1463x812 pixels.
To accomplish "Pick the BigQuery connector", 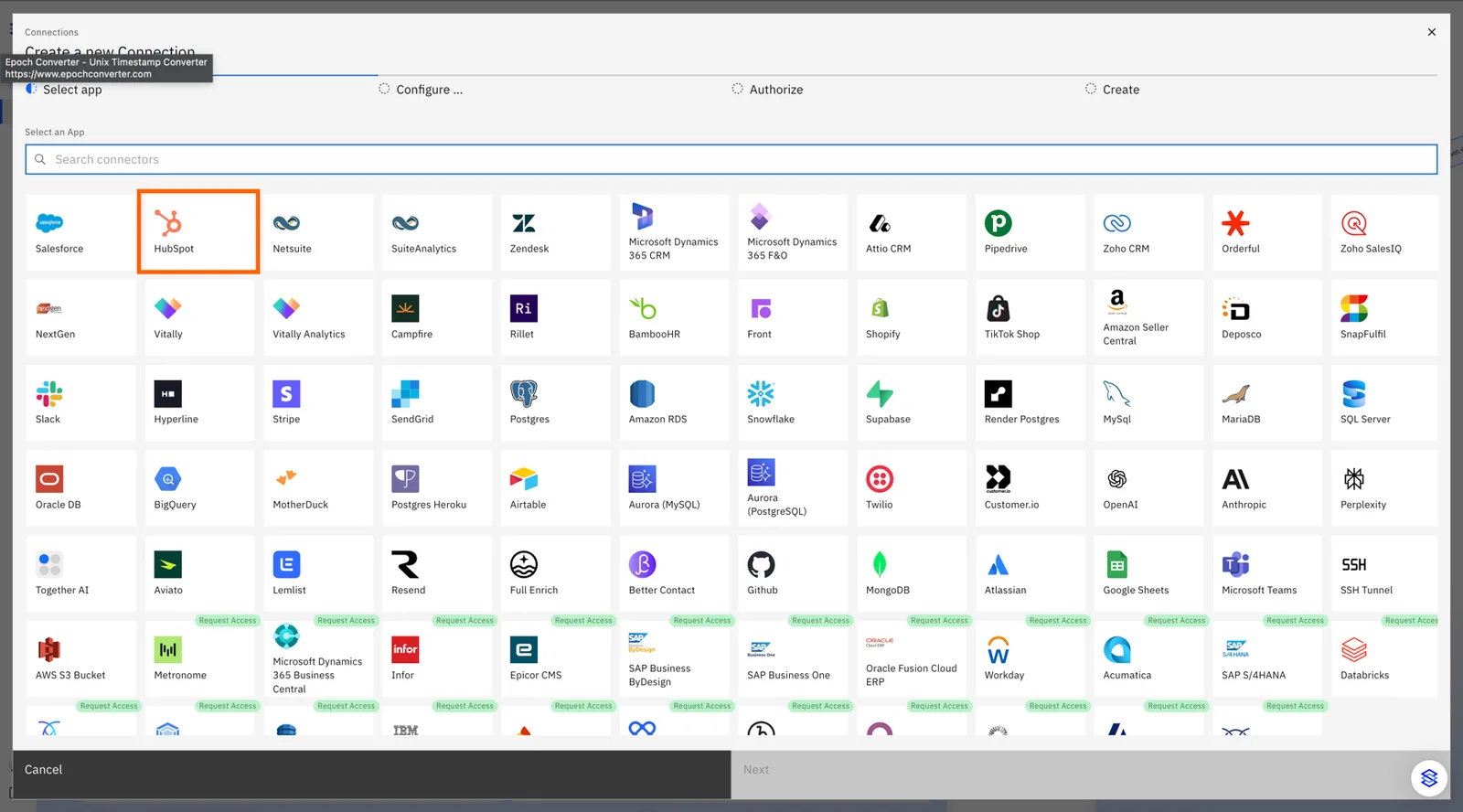I will (x=199, y=488).
